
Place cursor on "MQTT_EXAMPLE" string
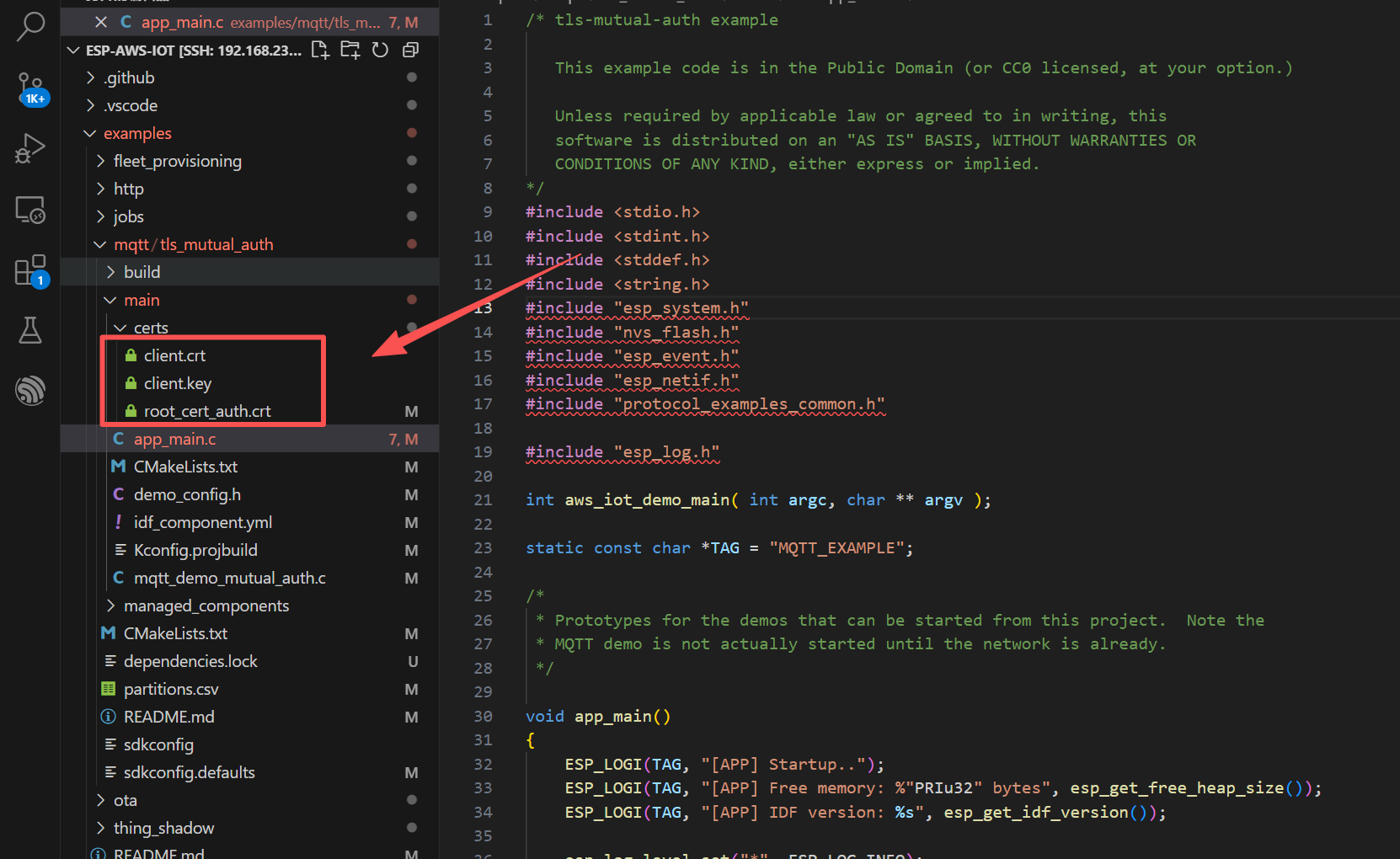(836, 548)
